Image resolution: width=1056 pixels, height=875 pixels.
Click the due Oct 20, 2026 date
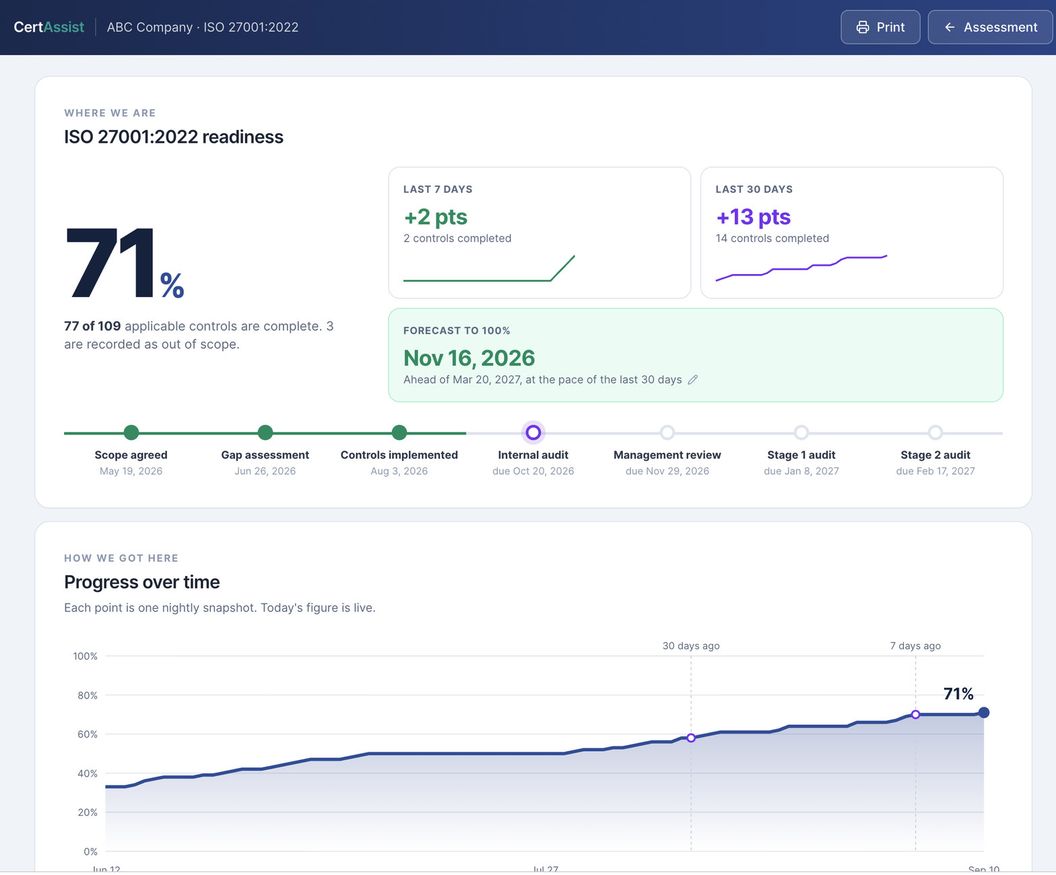533,472
